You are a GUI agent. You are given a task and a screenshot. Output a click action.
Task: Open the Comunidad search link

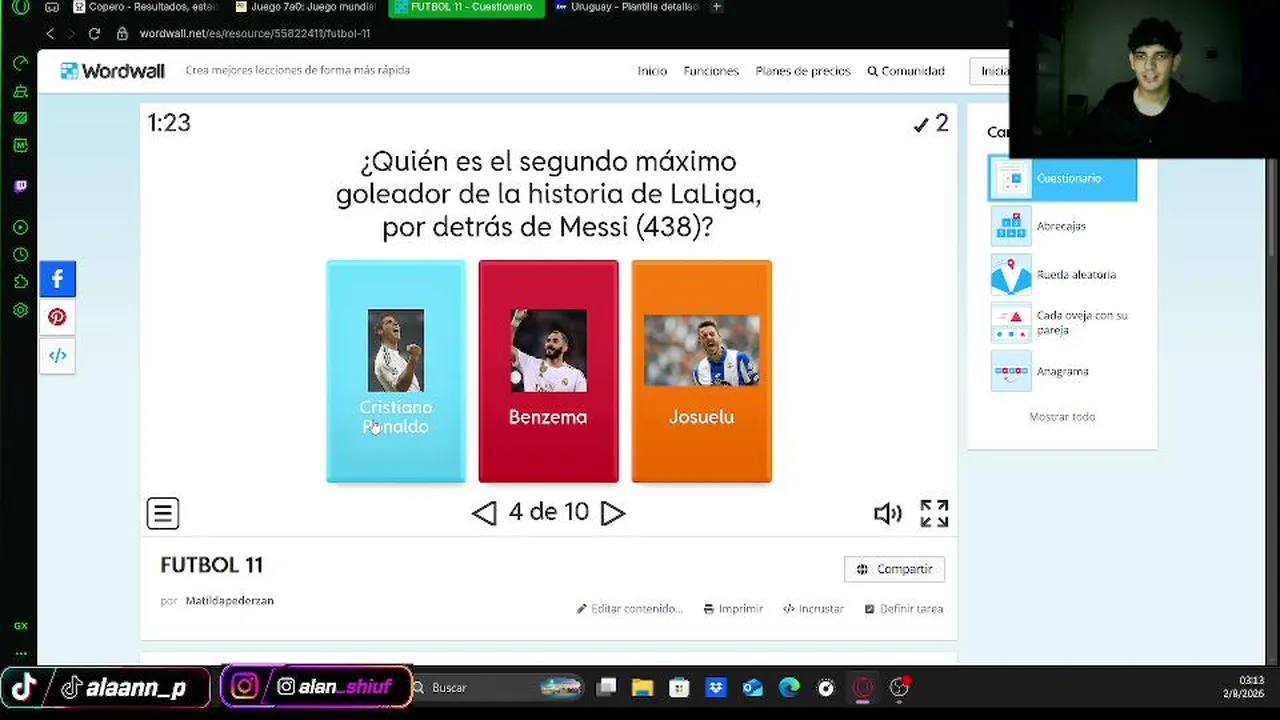(x=906, y=71)
